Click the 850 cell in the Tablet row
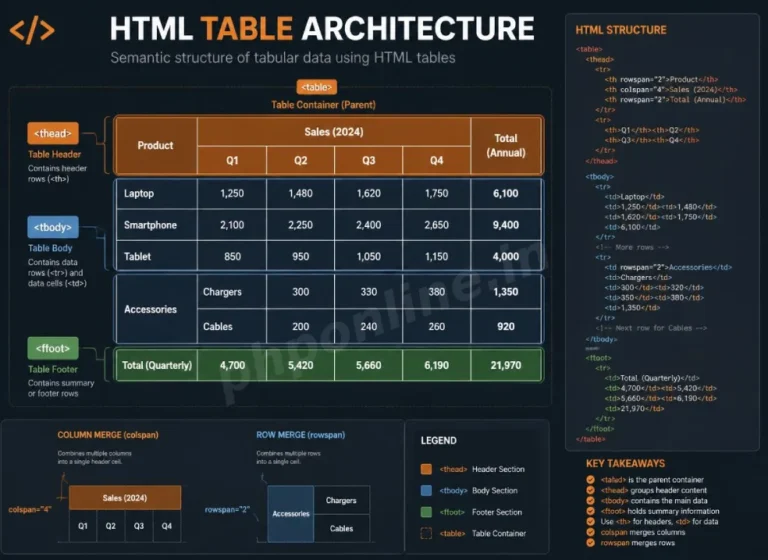This screenshot has width=768, height=560. coord(232,256)
